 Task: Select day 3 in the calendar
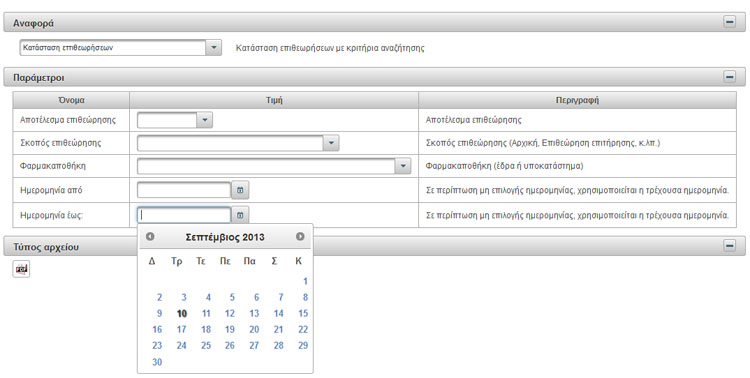tap(184, 297)
